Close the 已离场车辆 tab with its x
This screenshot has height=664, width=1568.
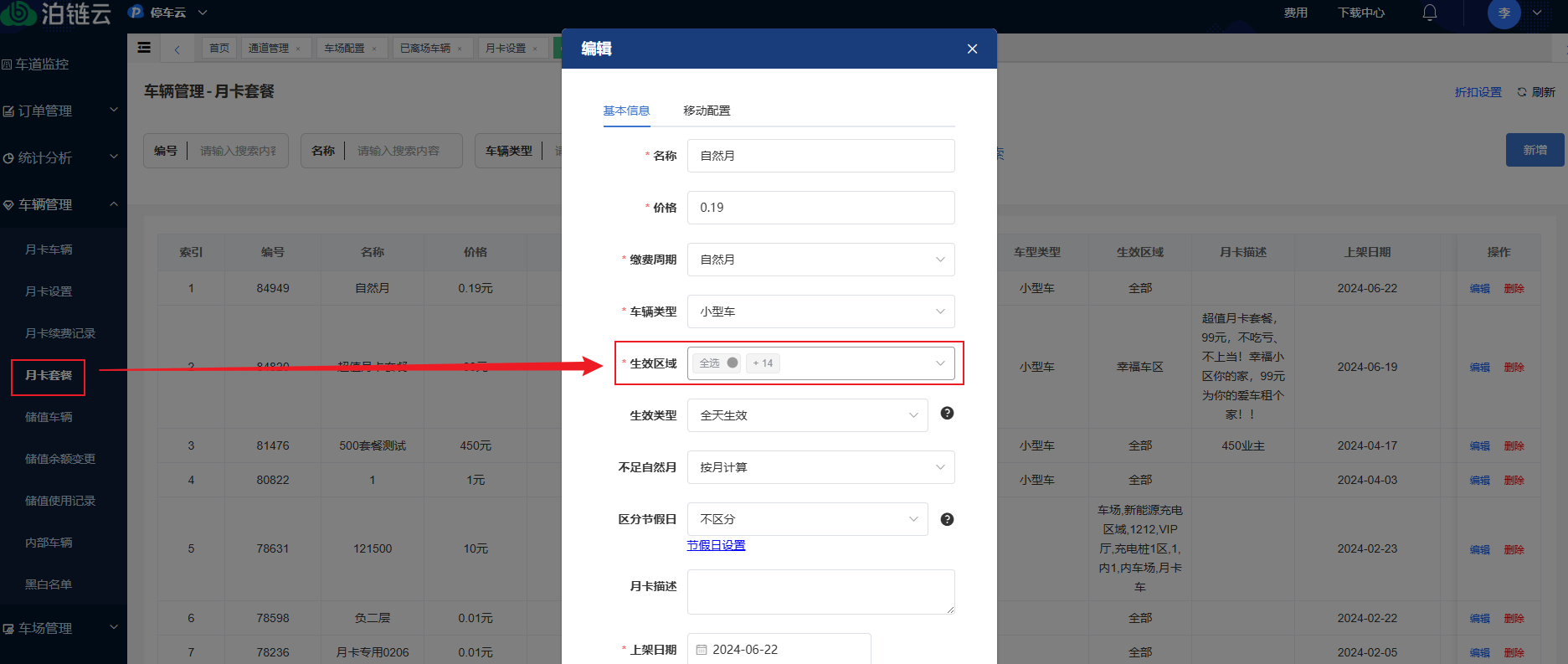460,49
